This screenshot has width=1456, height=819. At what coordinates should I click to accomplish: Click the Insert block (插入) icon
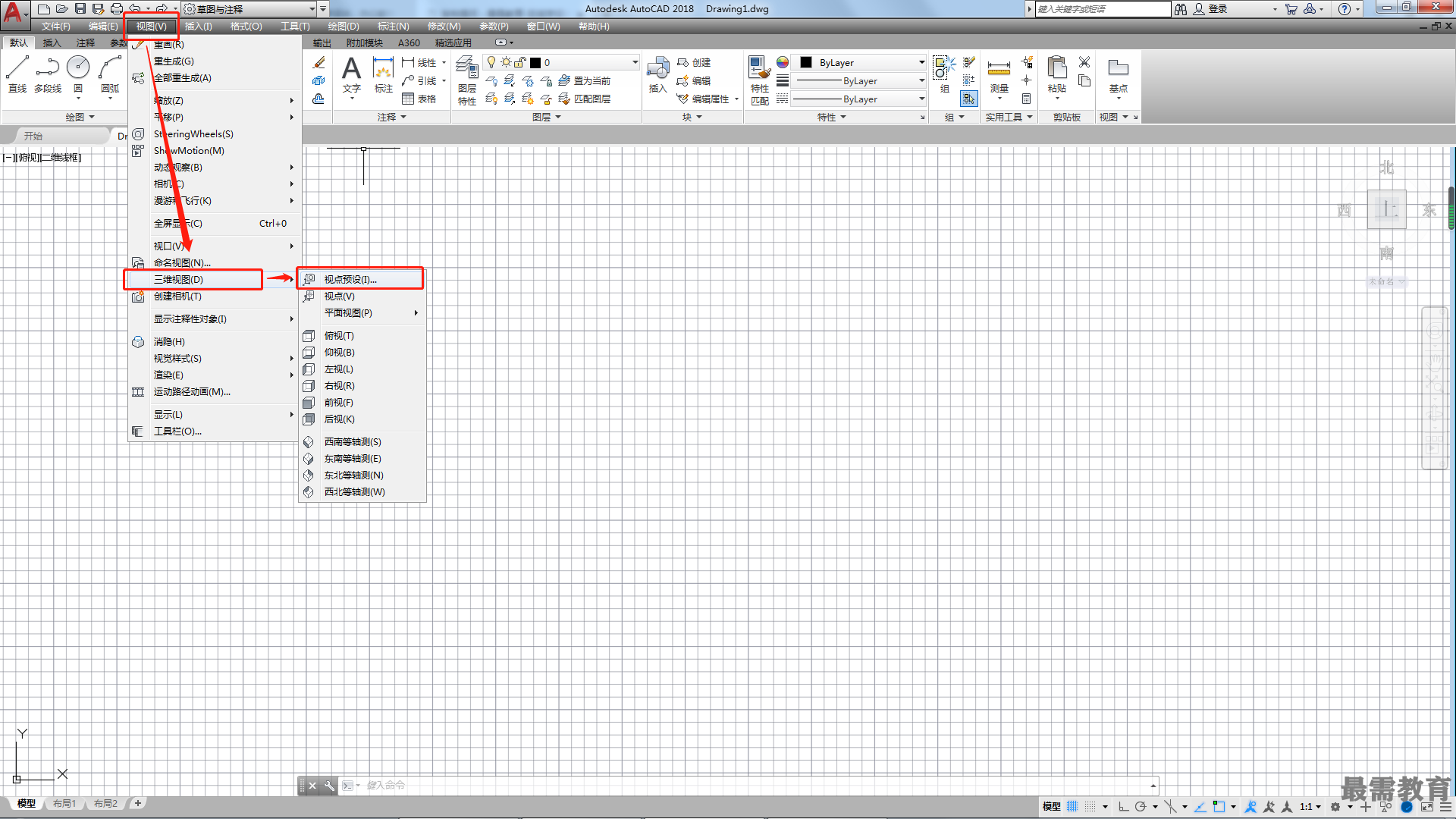click(657, 74)
